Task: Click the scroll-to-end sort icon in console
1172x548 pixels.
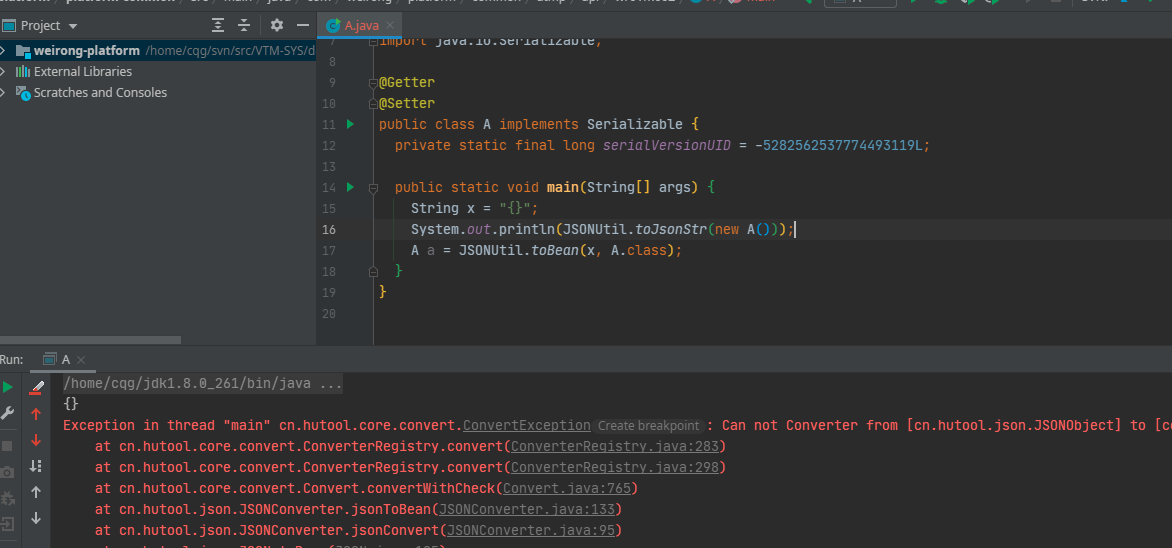Action: [x=36, y=466]
